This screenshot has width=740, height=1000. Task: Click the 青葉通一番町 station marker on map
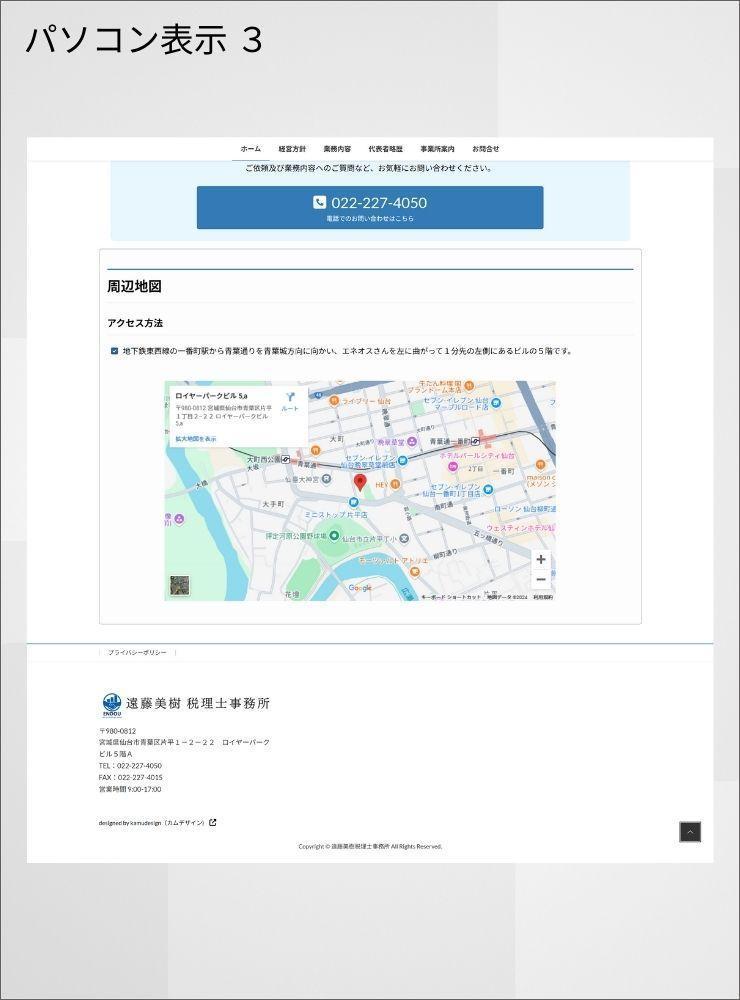(475, 441)
